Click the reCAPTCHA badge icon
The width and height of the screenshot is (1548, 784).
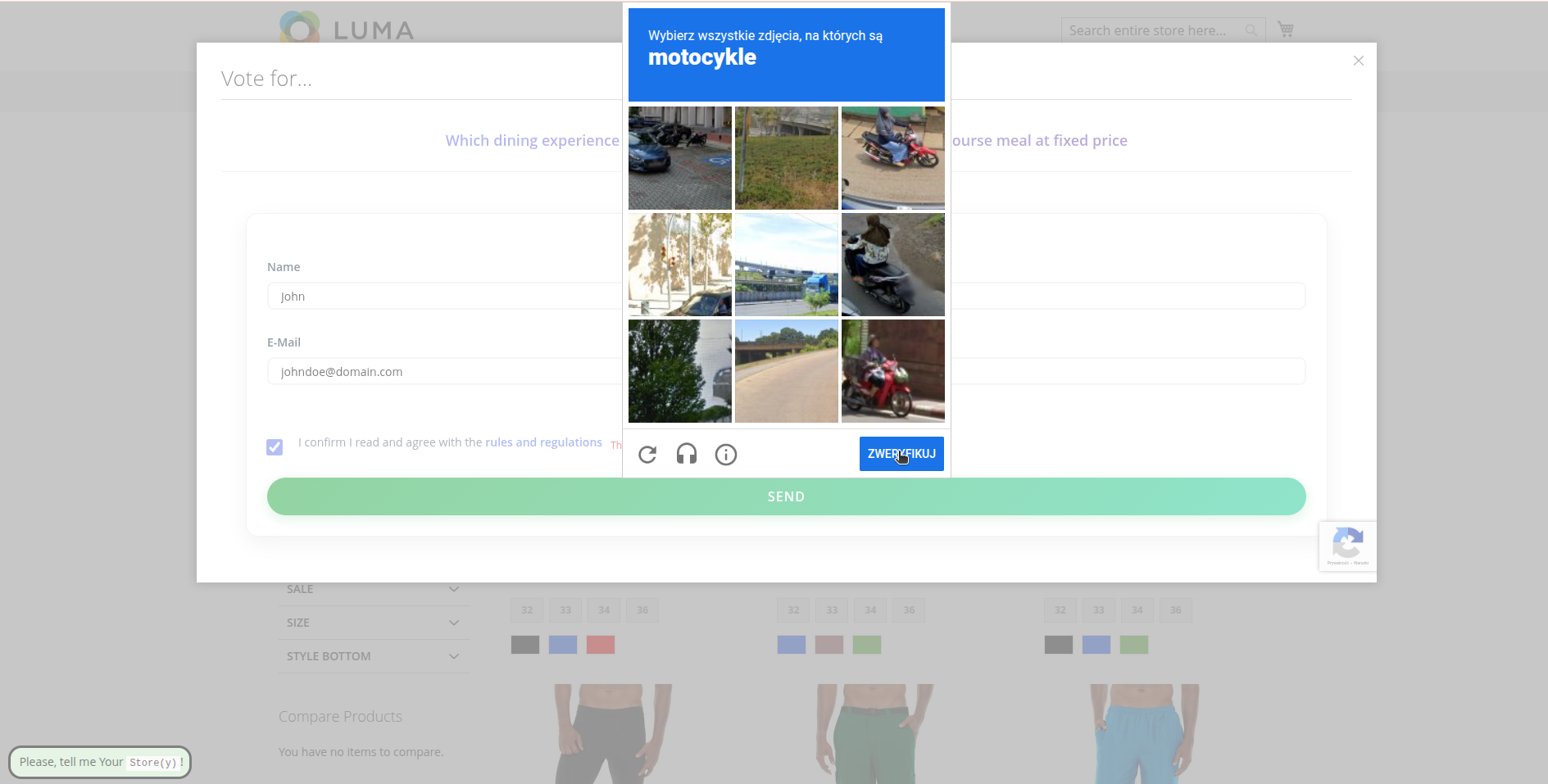pyautogui.click(x=1347, y=545)
